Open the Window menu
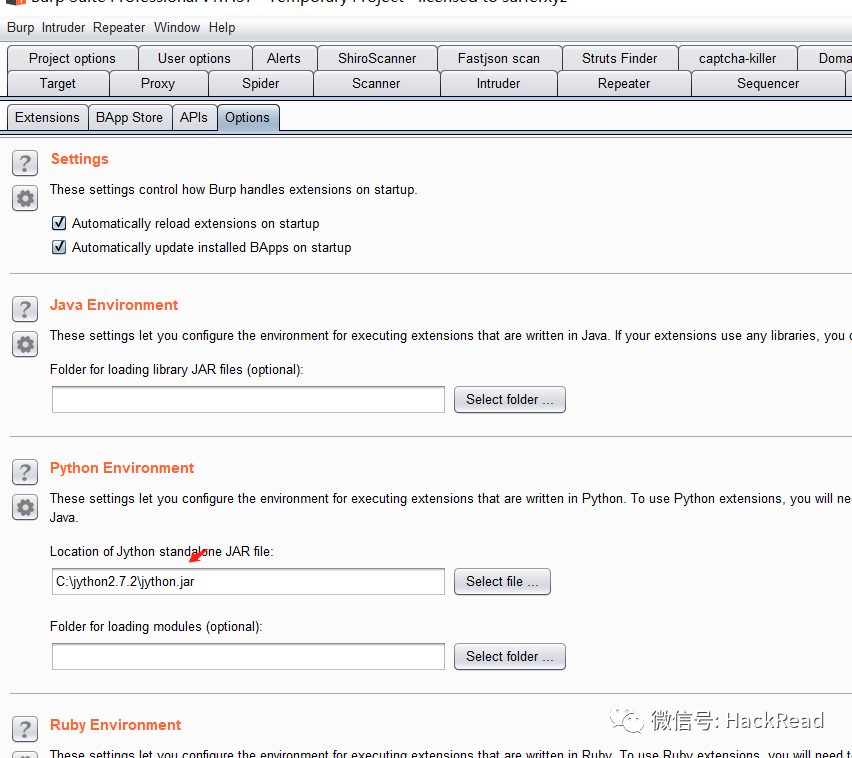The width and height of the screenshot is (852, 758). pyautogui.click(x=177, y=27)
